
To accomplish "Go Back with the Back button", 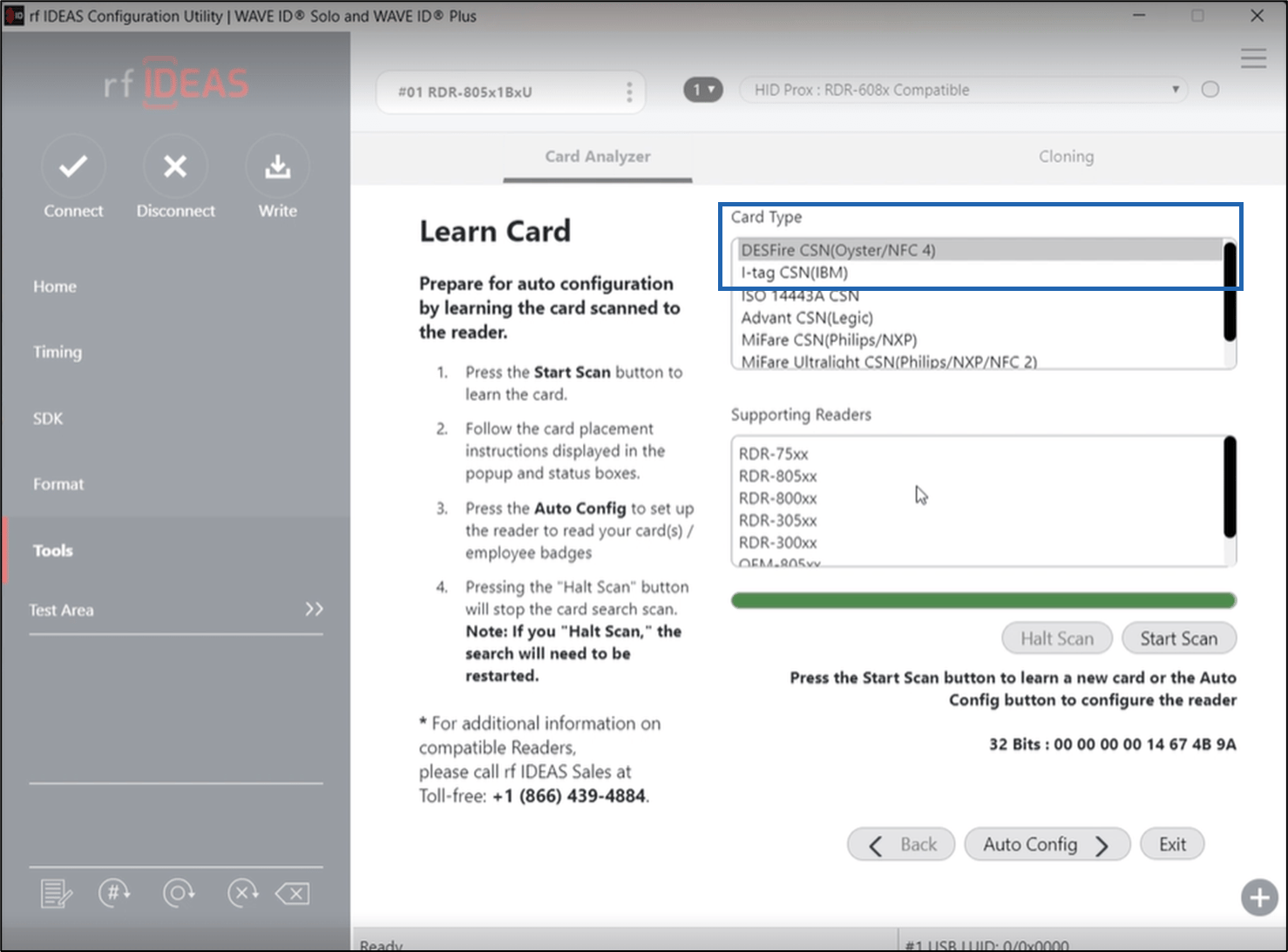I will click(901, 845).
